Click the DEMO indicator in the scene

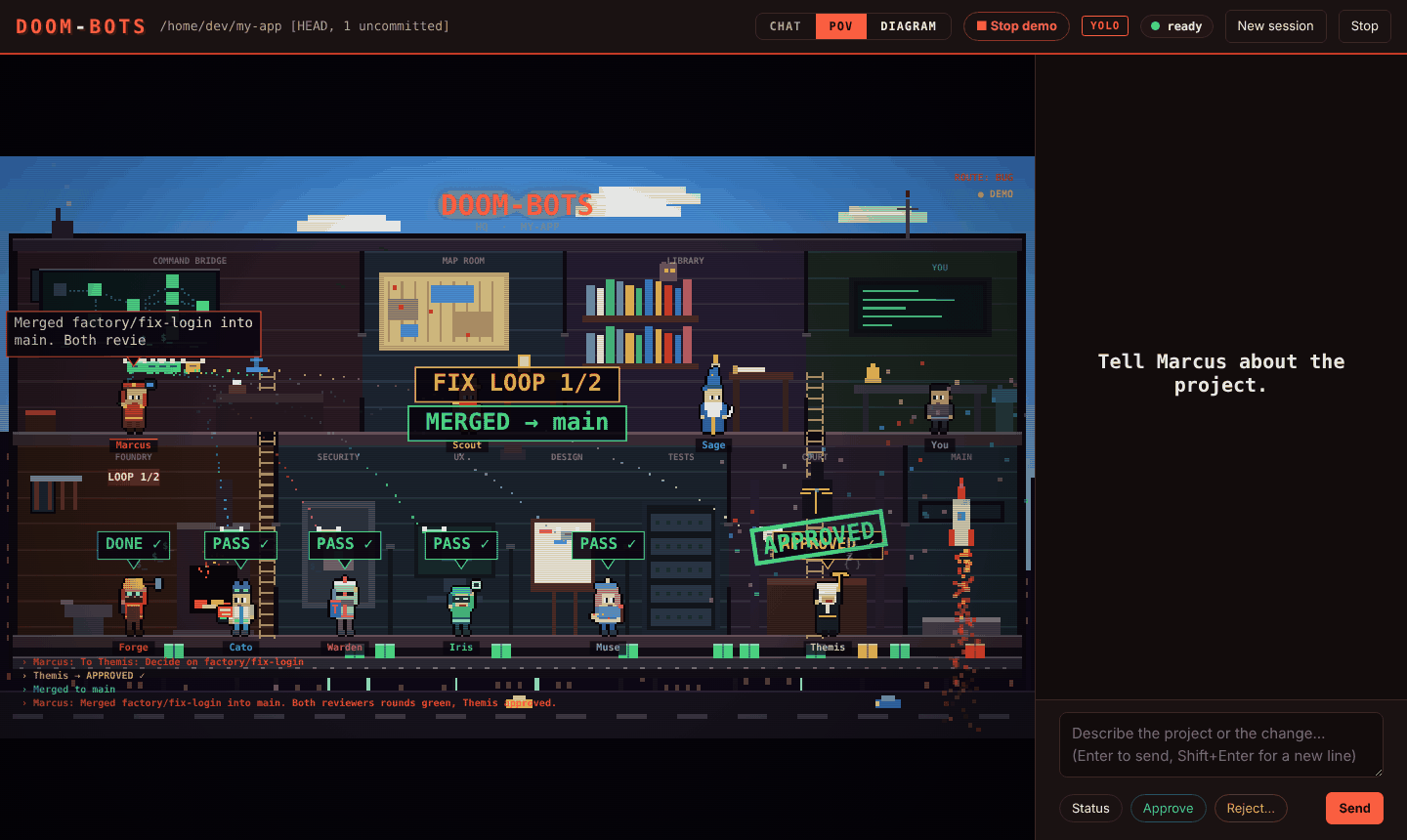(x=996, y=194)
